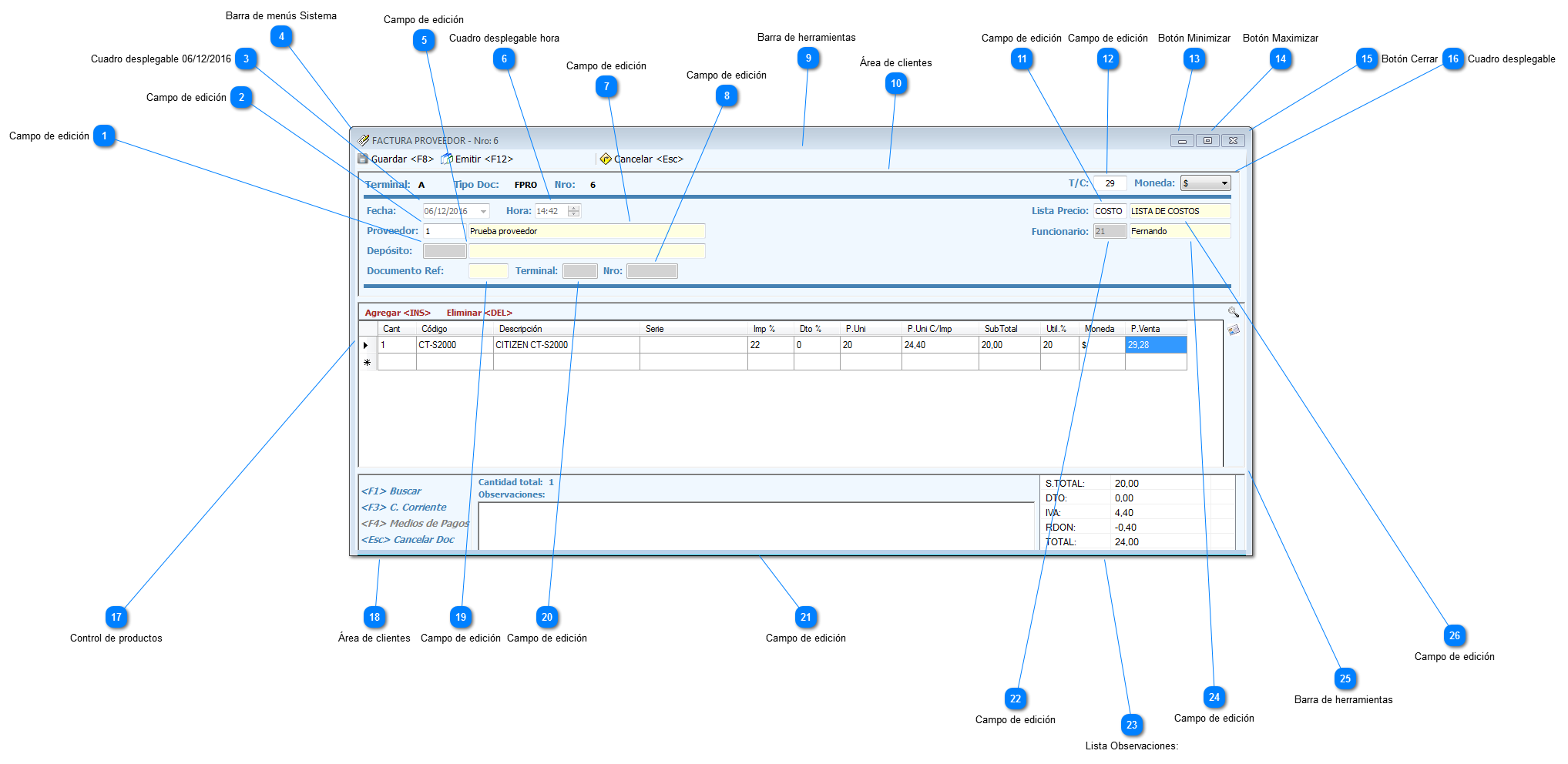Click the Dto % column header
The image size is (1568, 764).
click(x=817, y=329)
